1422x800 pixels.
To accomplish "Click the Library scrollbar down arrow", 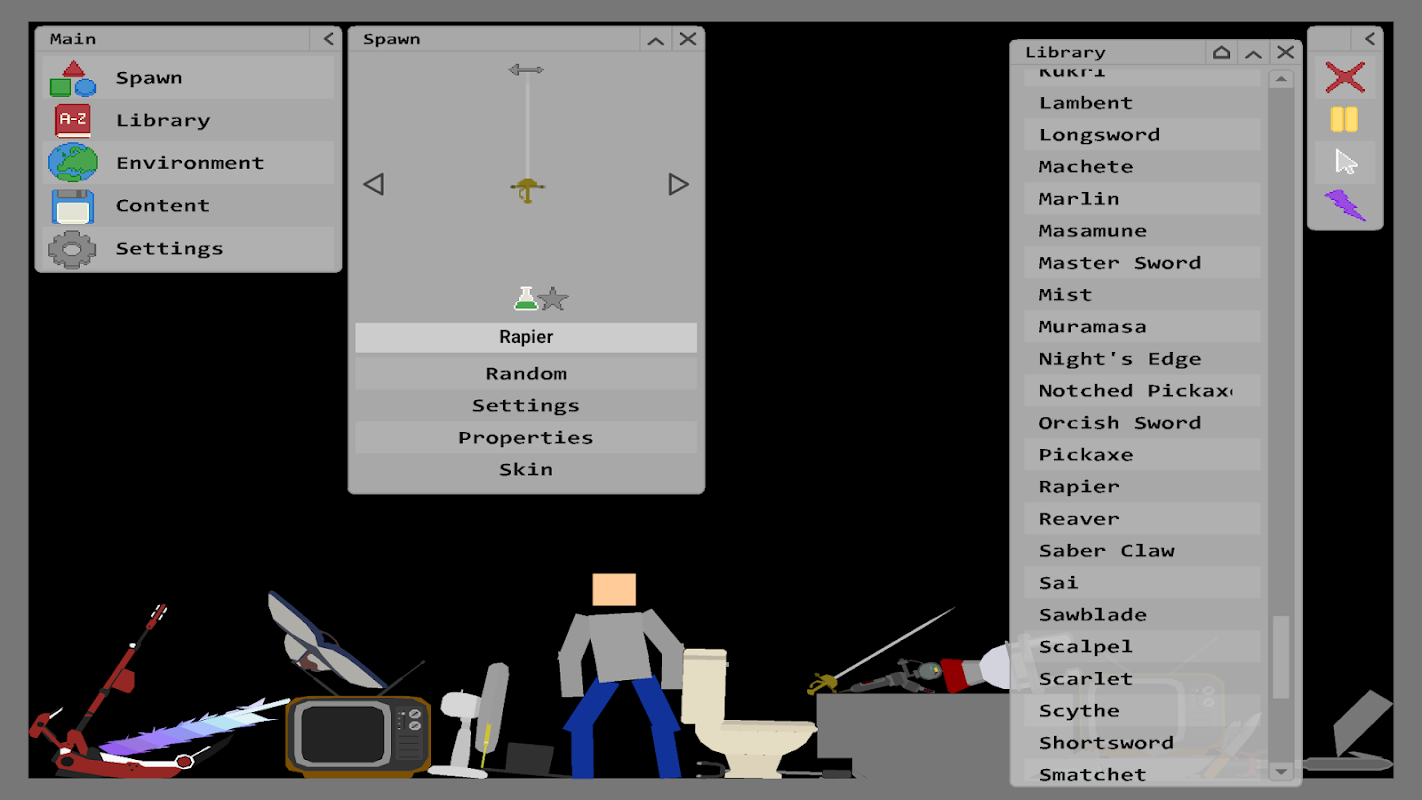I will tap(1281, 771).
